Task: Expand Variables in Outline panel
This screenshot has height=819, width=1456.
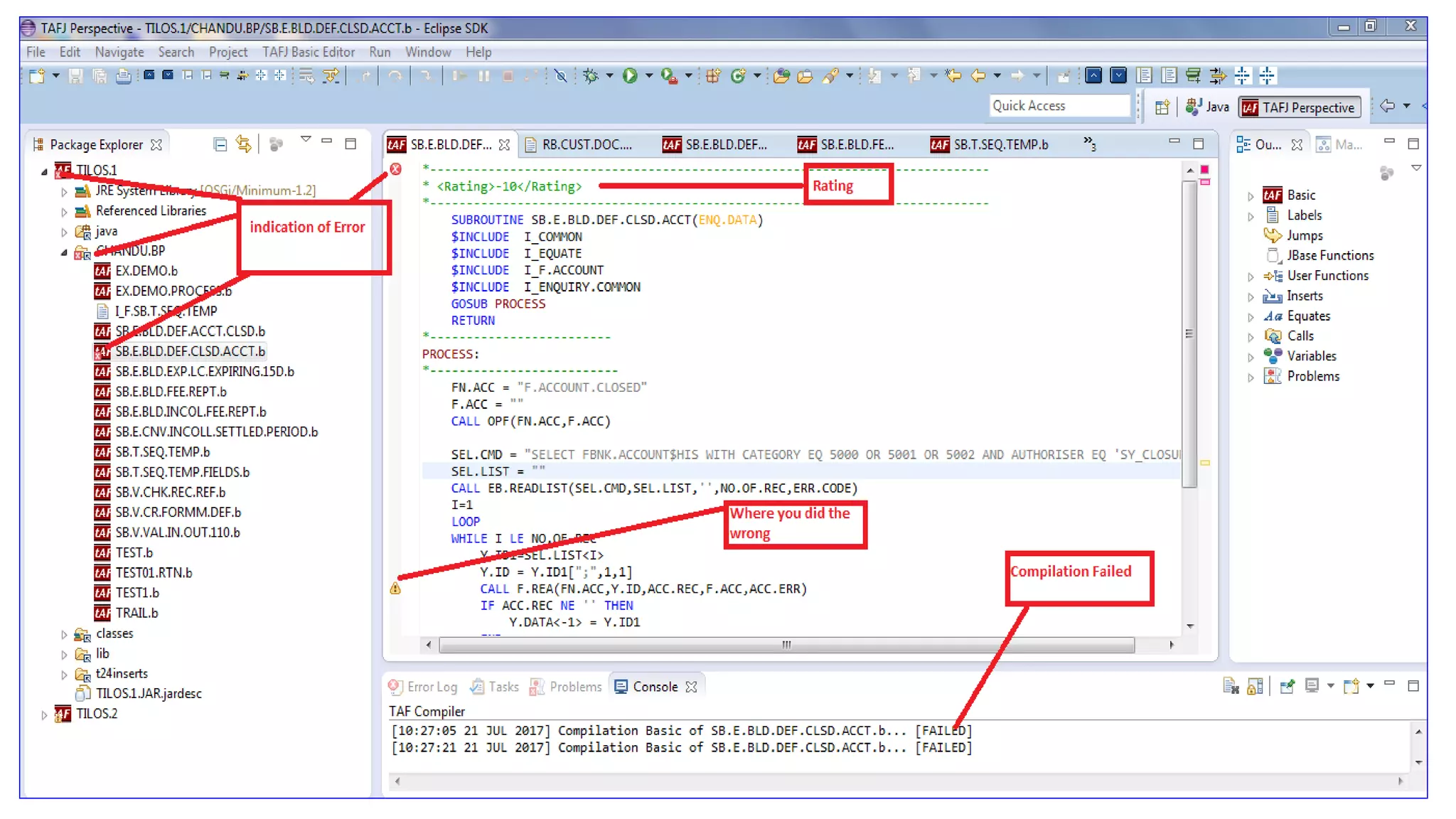Action: tap(1251, 357)
